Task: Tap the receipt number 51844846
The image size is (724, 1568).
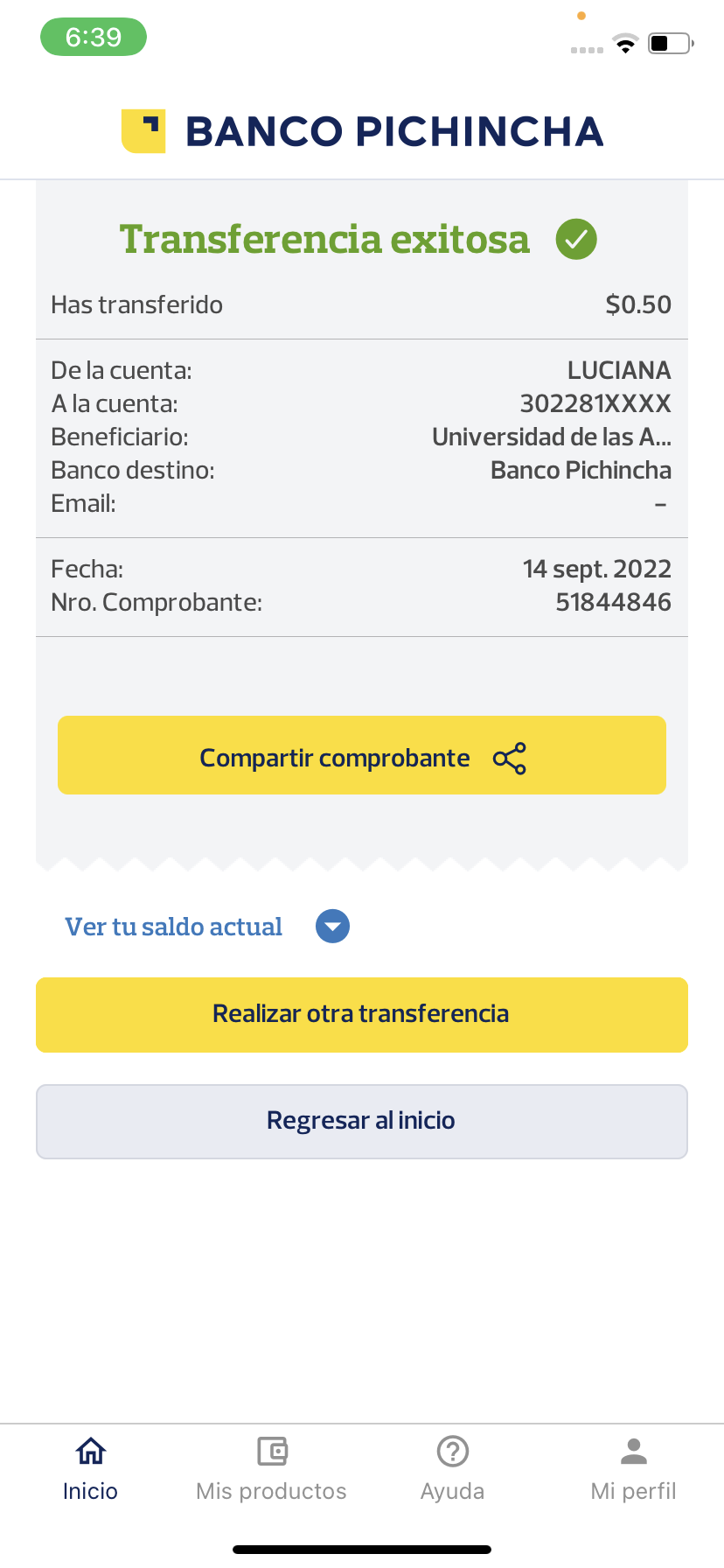Action: (613, 602)
